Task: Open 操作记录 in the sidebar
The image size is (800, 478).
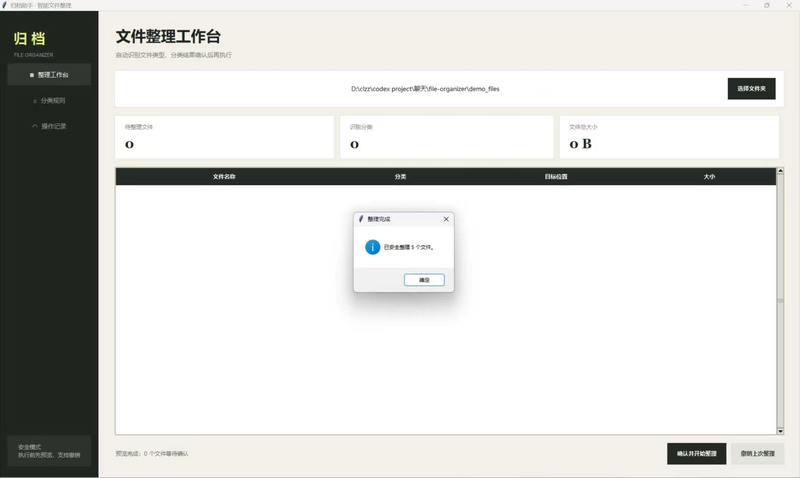Action: coord(49,126)
